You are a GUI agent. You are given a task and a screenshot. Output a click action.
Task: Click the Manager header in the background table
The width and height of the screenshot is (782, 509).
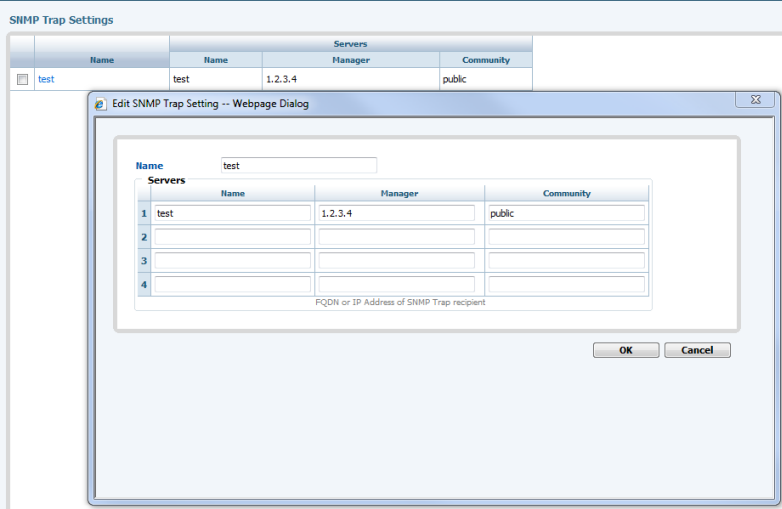click(351, 60)
